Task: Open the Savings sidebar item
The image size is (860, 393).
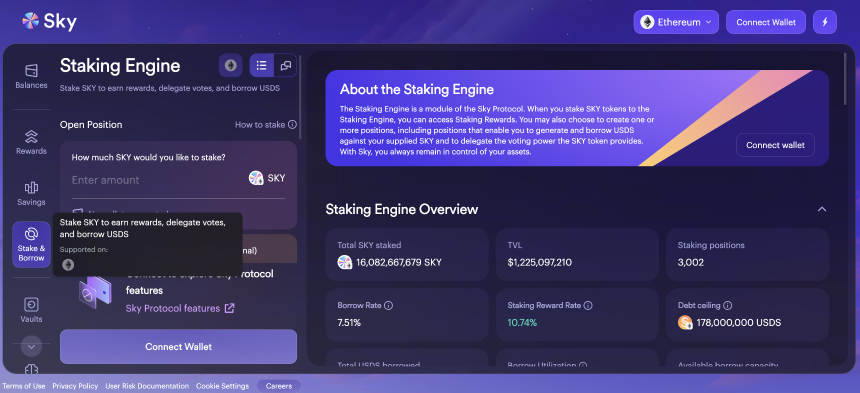Action: pos(31,193)
